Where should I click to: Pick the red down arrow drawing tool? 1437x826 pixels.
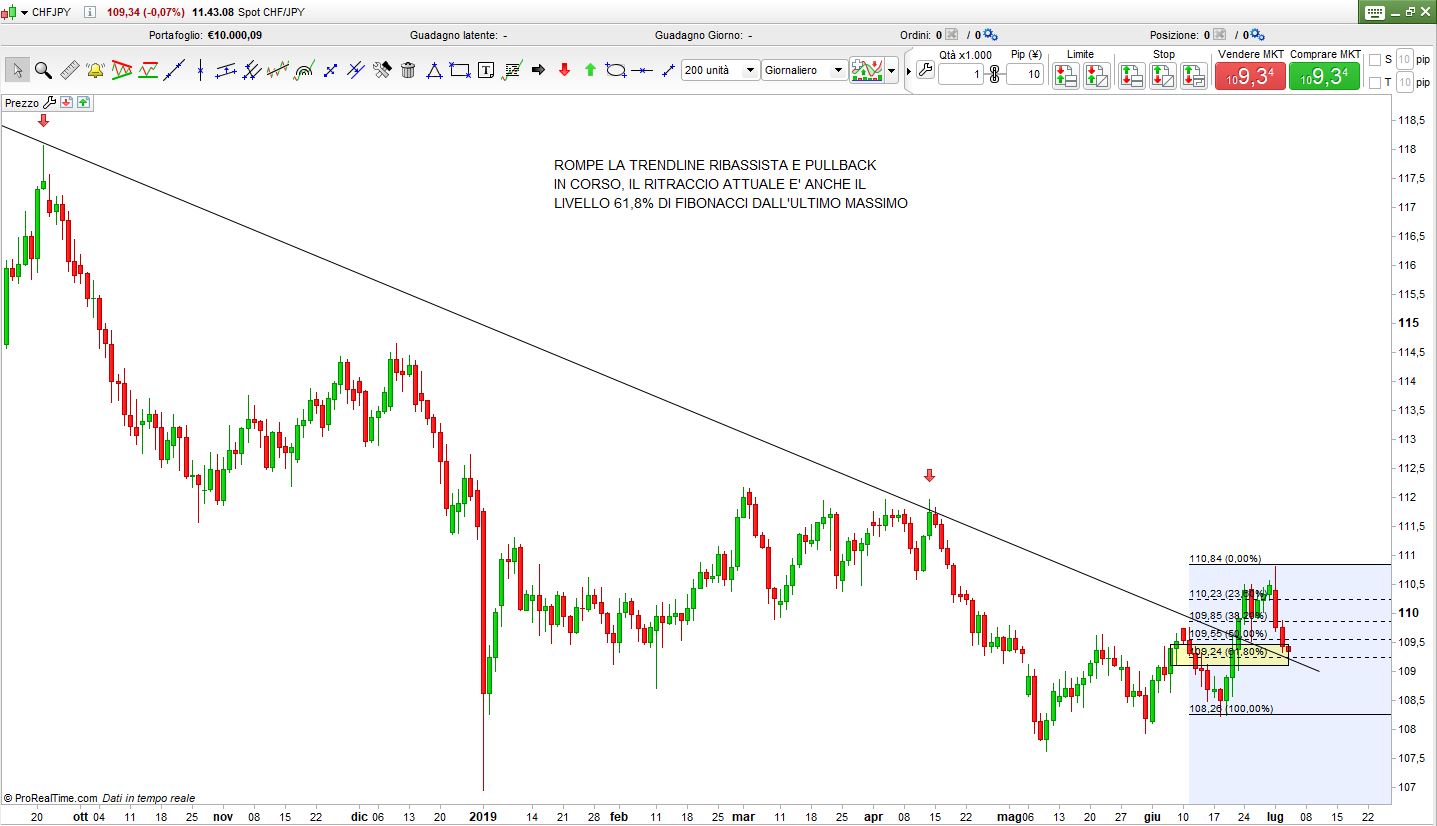564,70
